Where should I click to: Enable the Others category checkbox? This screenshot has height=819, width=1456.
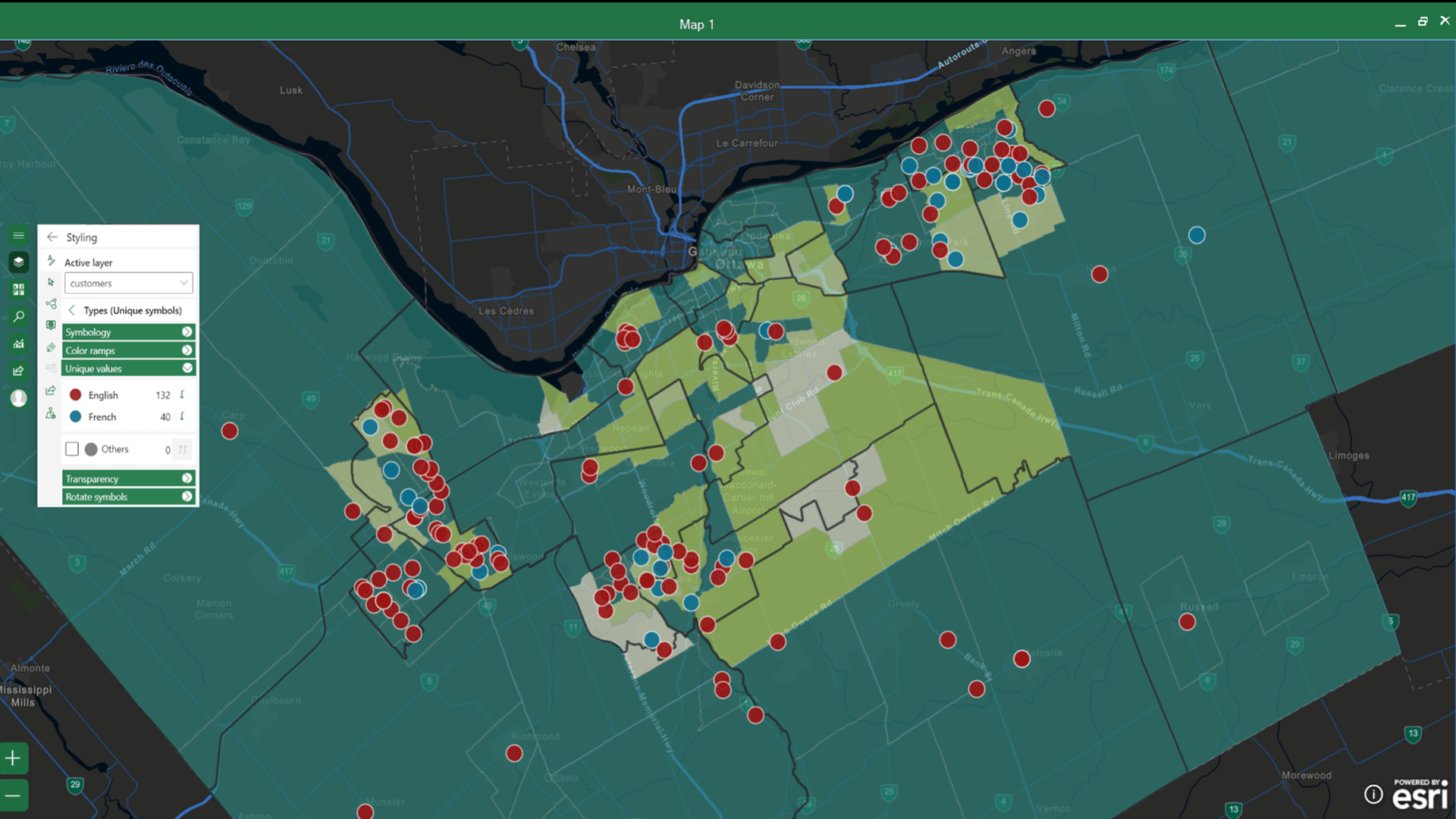[72, 449]
